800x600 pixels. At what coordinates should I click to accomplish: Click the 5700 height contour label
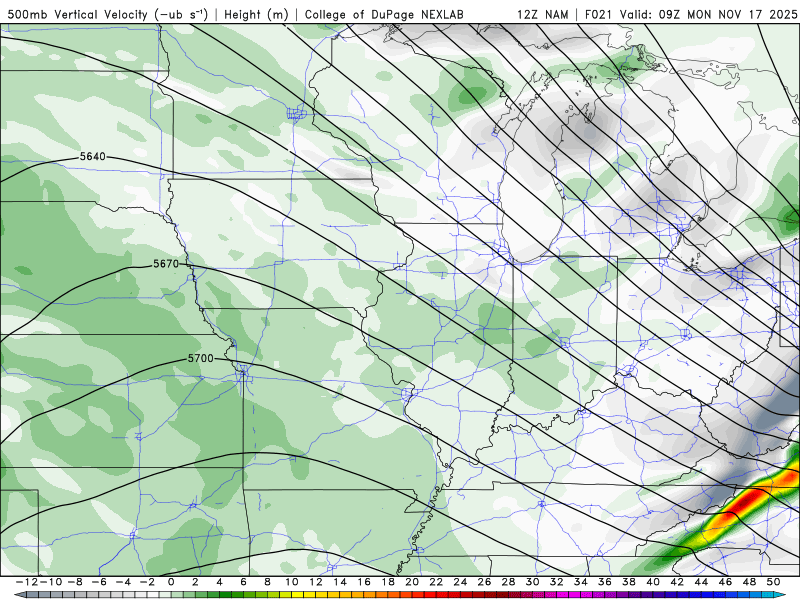click(201, 358)
